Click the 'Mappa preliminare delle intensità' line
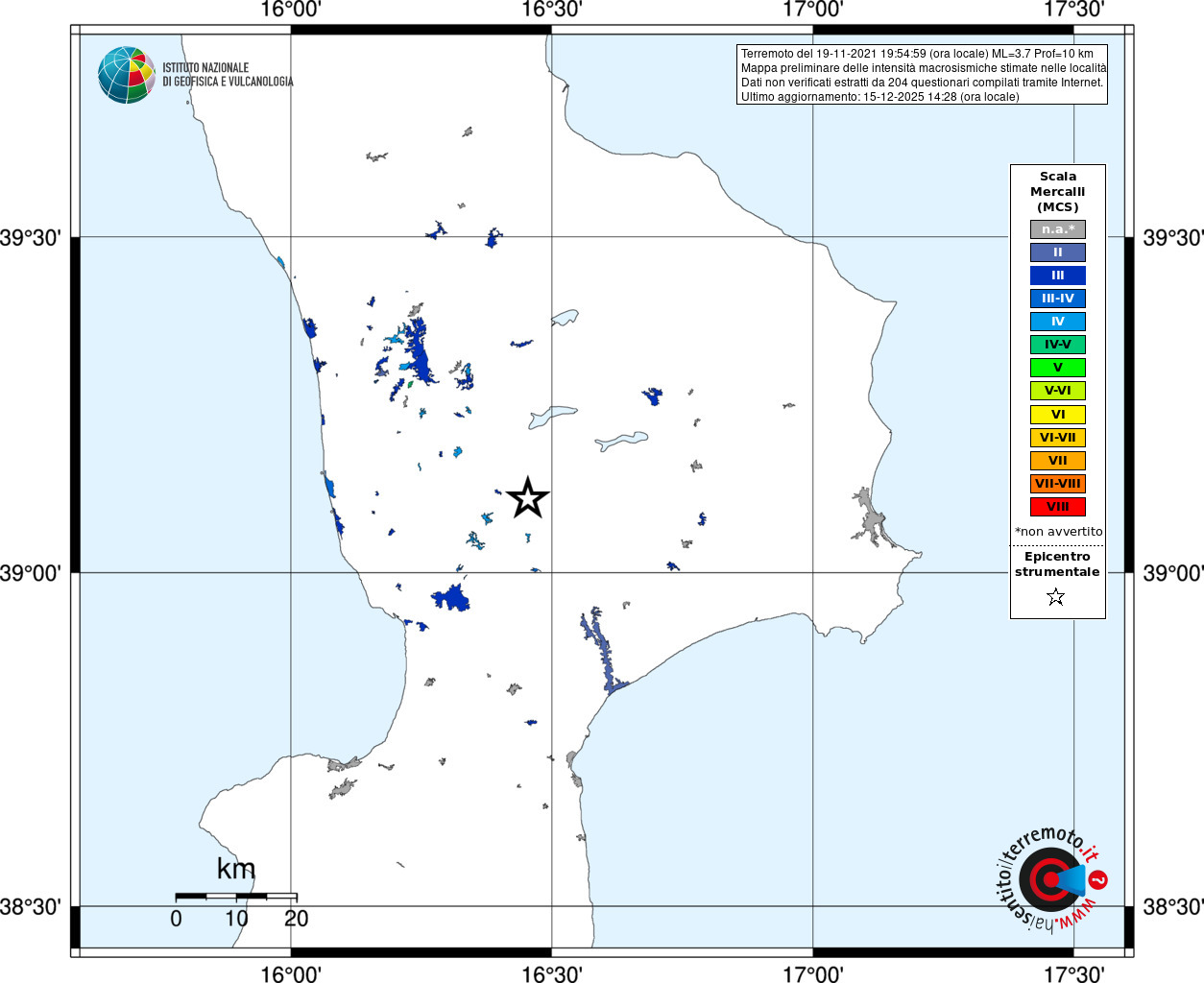 [924, 68]
